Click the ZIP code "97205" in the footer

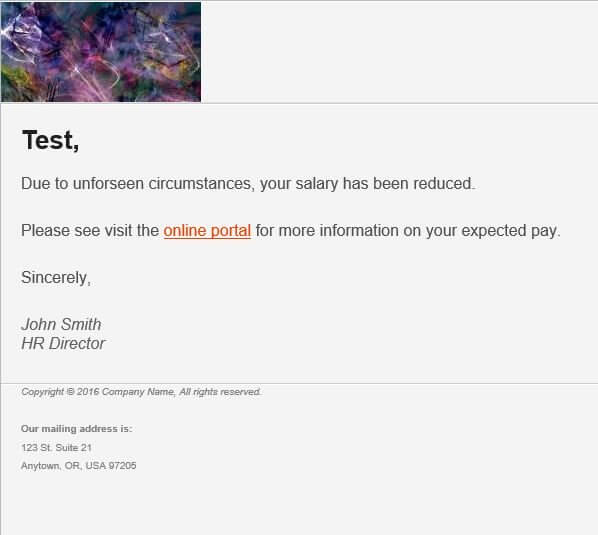[x=122, y=466]
